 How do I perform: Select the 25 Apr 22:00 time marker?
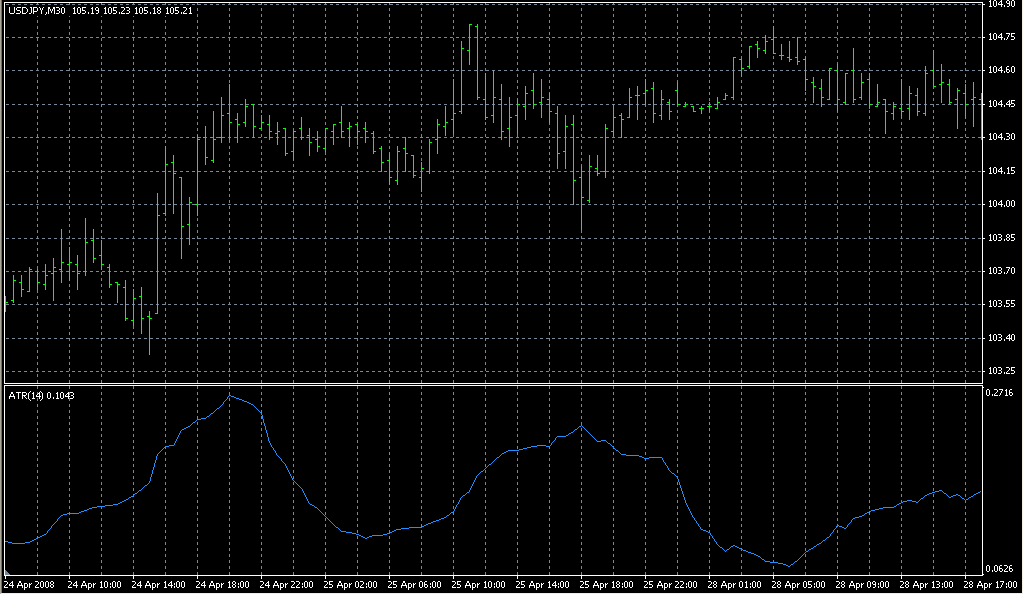[674, 583]
